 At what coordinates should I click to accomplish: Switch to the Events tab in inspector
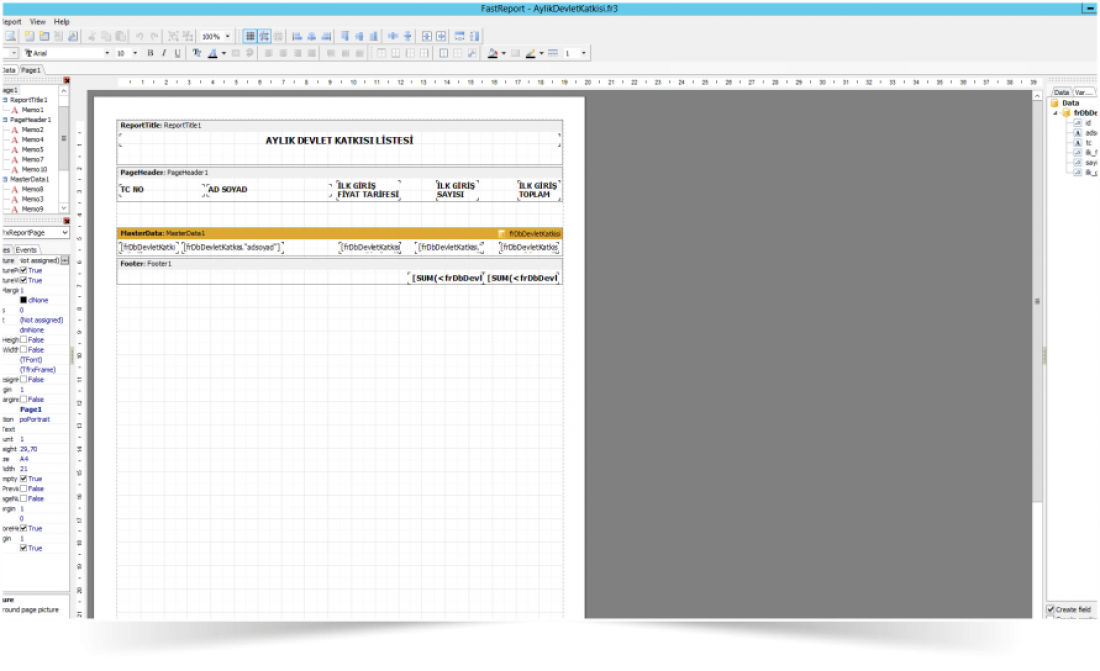click(x=26, y=250)
